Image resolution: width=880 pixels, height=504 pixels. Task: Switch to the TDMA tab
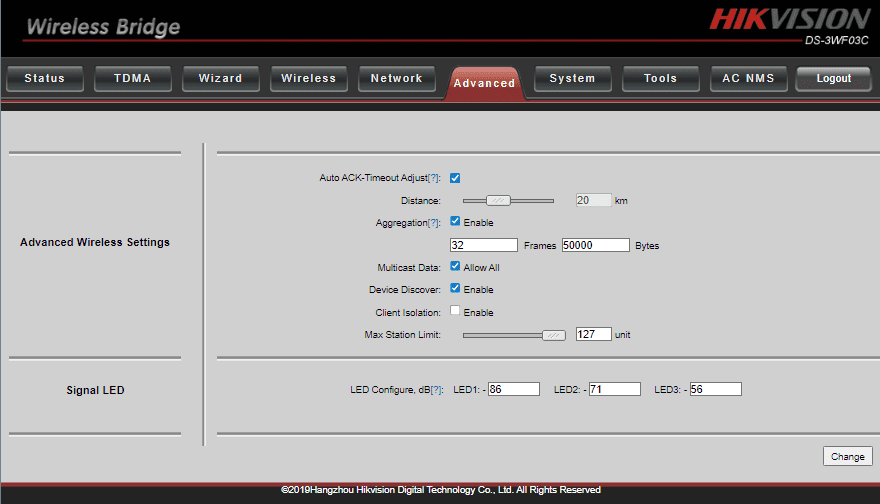[132, 78]
